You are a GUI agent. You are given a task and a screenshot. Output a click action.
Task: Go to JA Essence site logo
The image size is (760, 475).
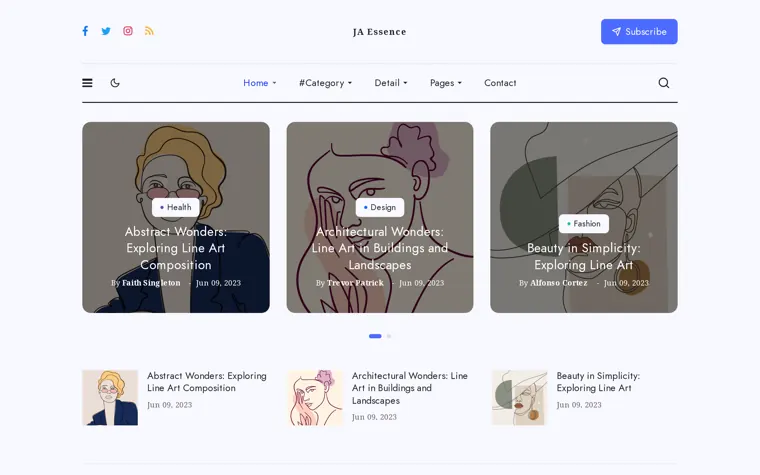coord(380,32)
